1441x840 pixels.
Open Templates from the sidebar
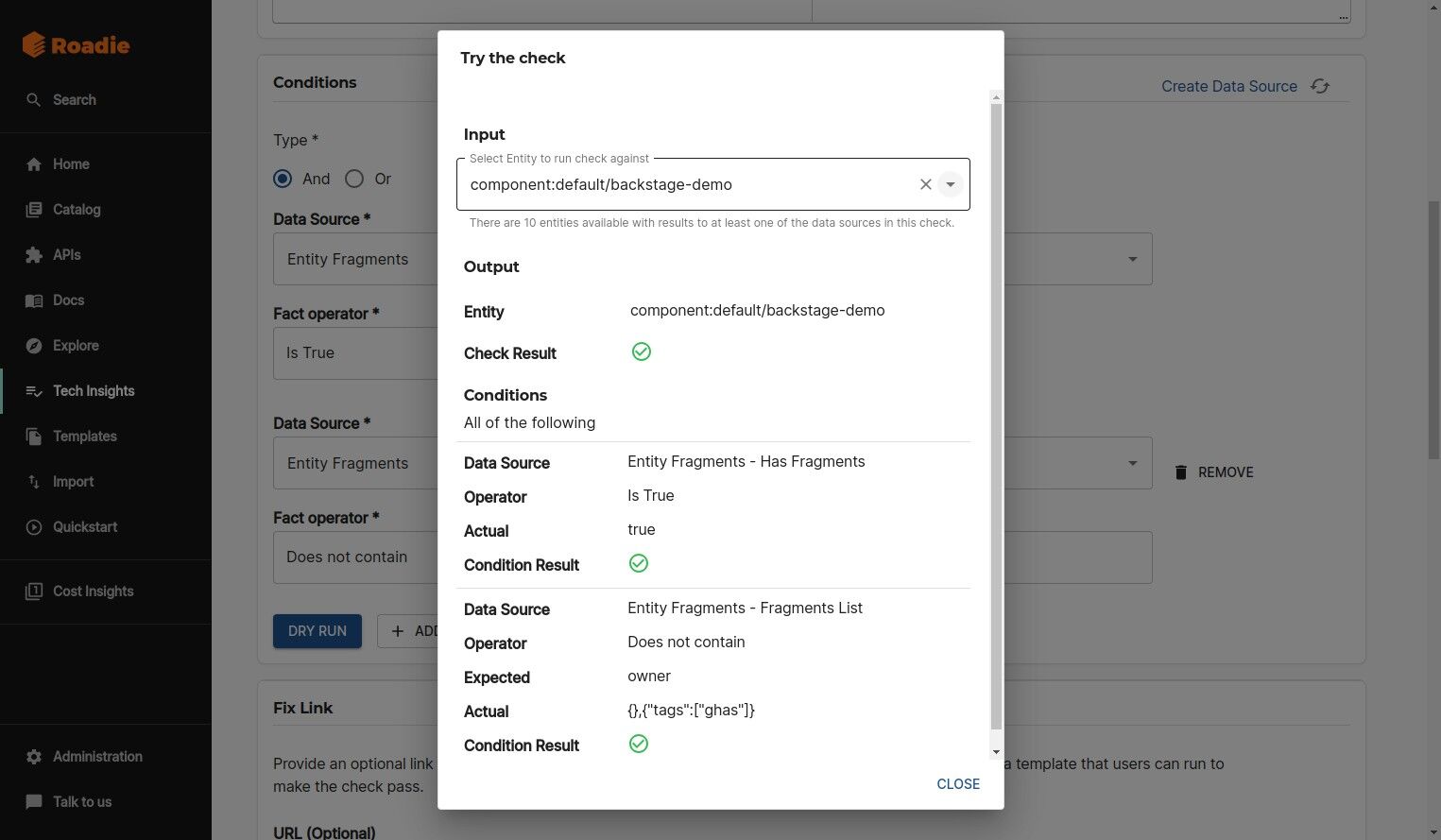click(x=84, y=437)
